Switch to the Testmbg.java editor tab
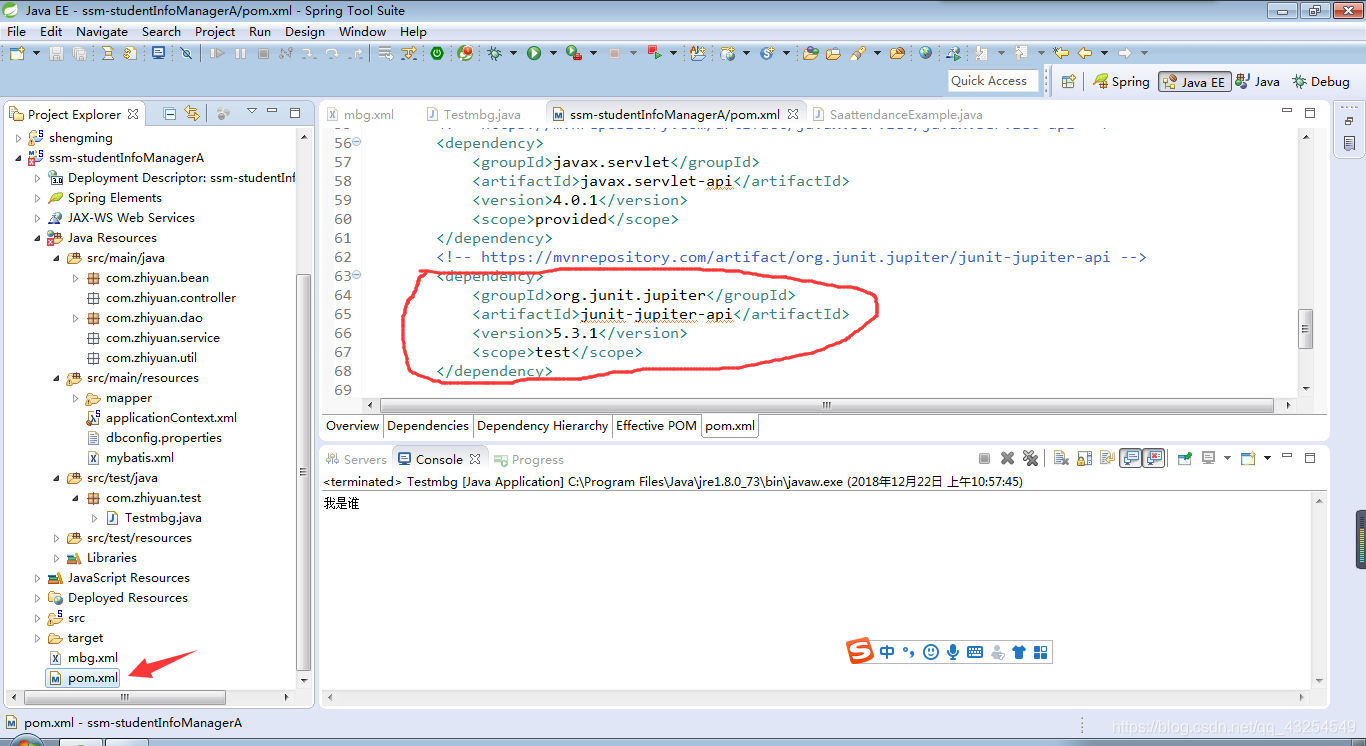The height and width of the screenshot is (746, 1366). pyautogui.click(x=473, y=114)
